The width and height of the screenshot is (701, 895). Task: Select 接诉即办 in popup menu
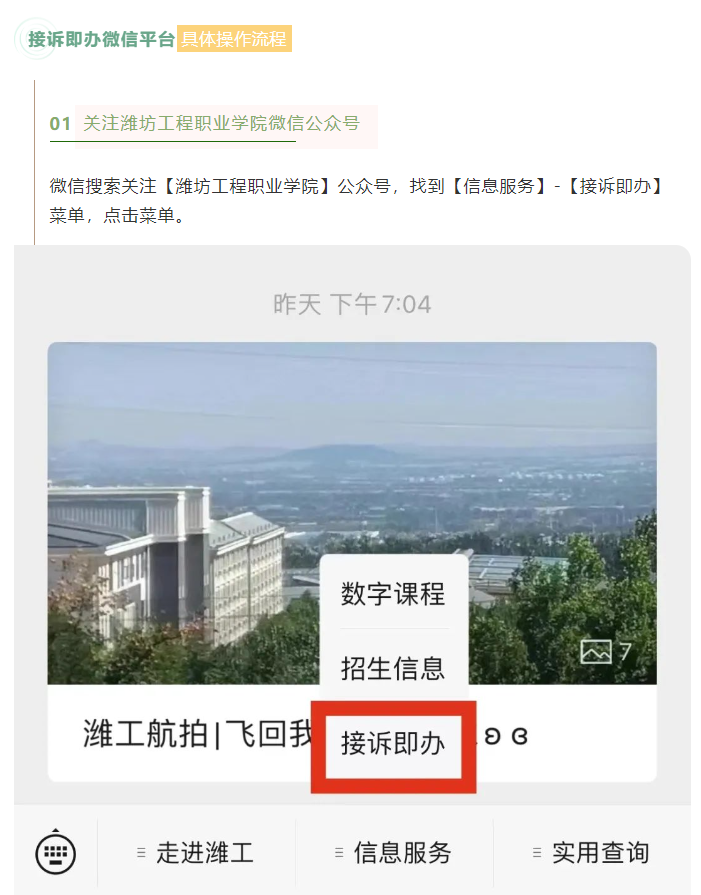pos(393,744)
